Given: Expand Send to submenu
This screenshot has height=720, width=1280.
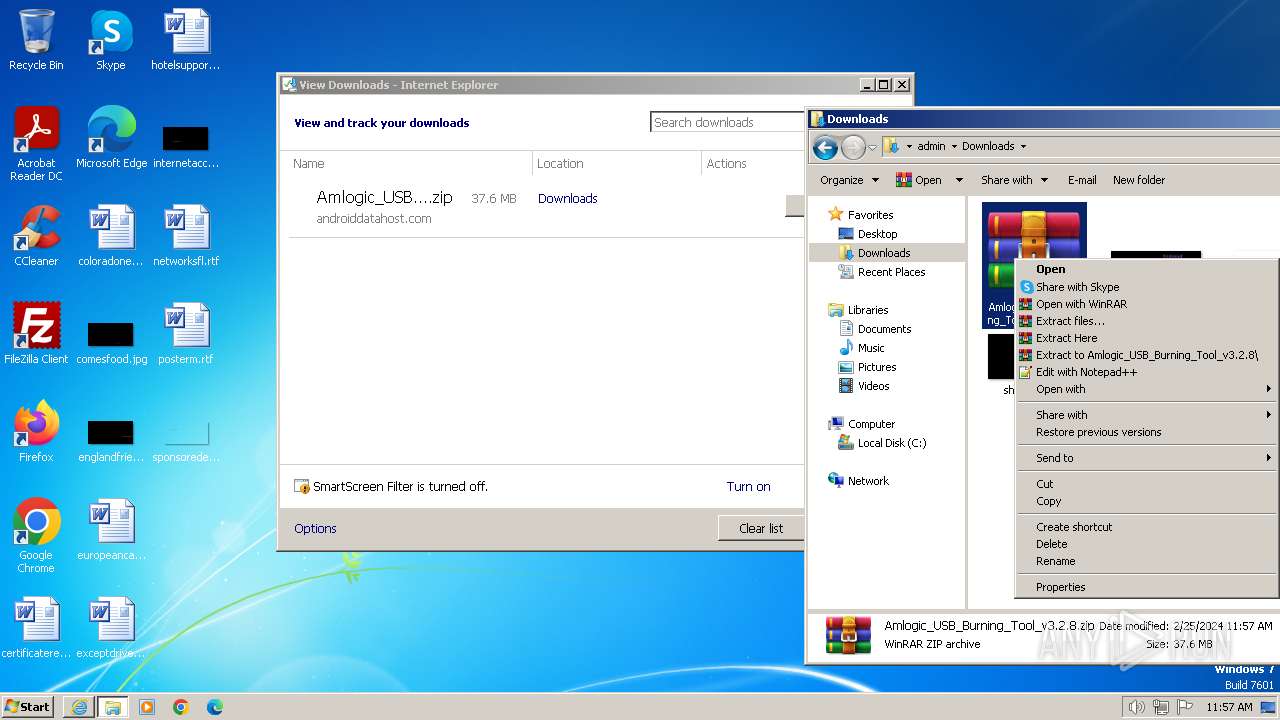Looking at the screenshot, I should pyautogui.click(x=1146, y=458).
